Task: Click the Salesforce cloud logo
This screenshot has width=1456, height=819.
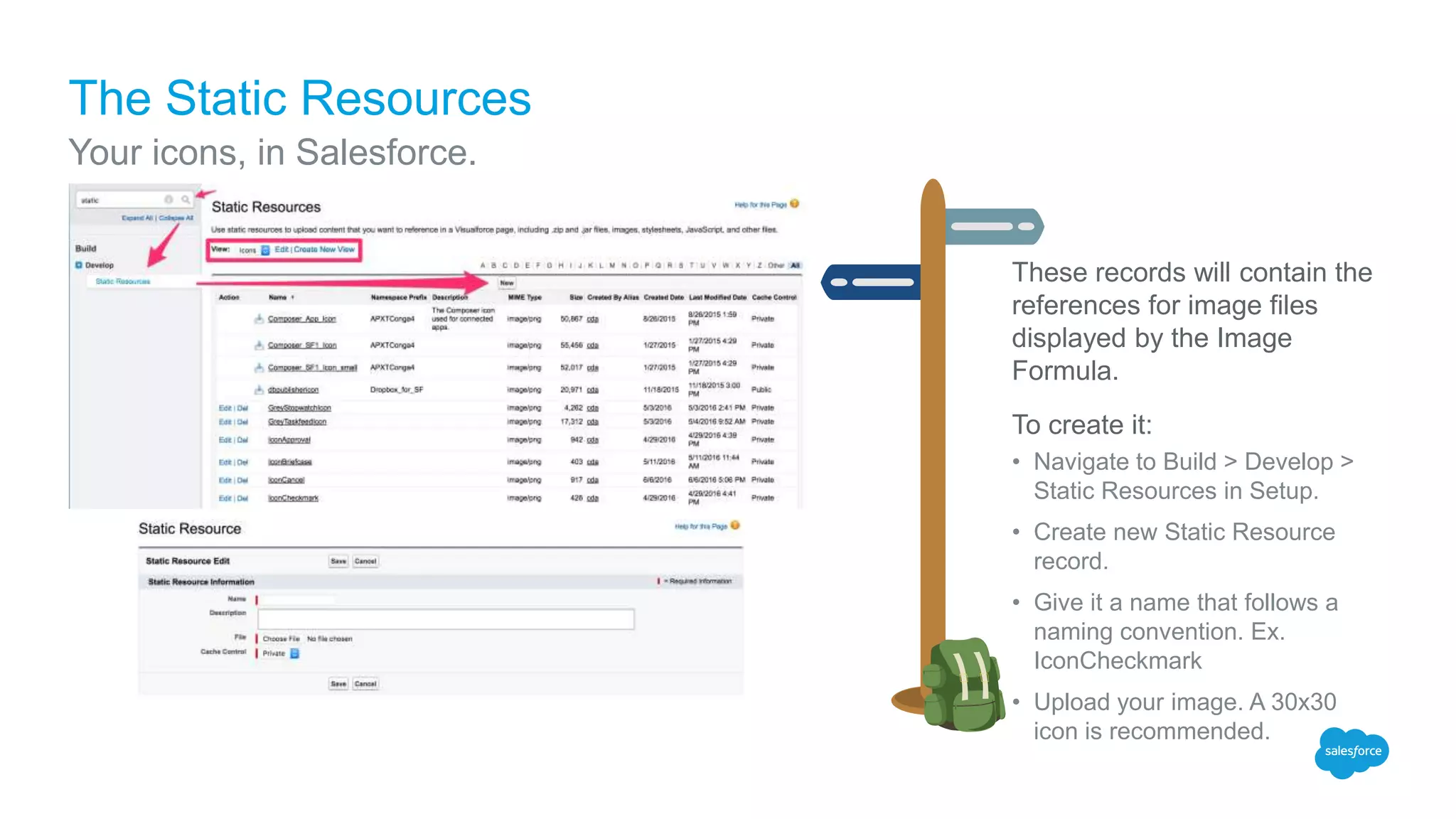Action: 1351,751
